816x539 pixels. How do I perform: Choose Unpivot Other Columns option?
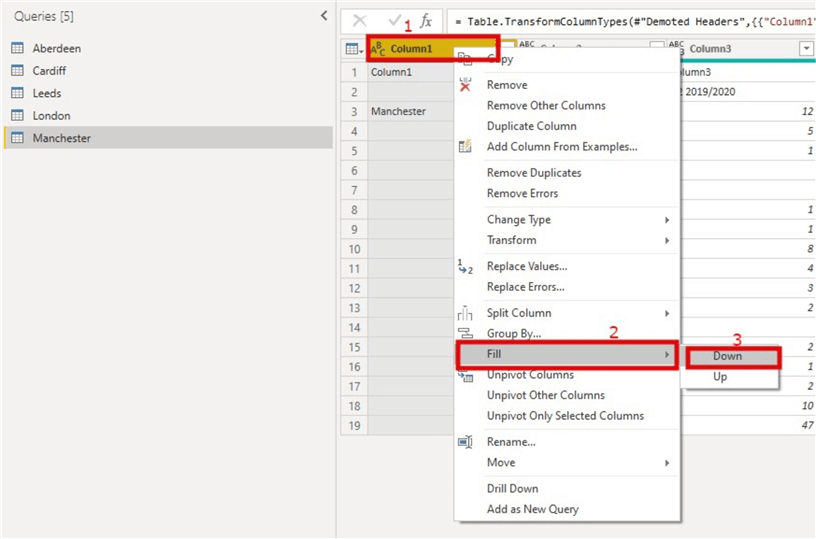click(545, 395)
